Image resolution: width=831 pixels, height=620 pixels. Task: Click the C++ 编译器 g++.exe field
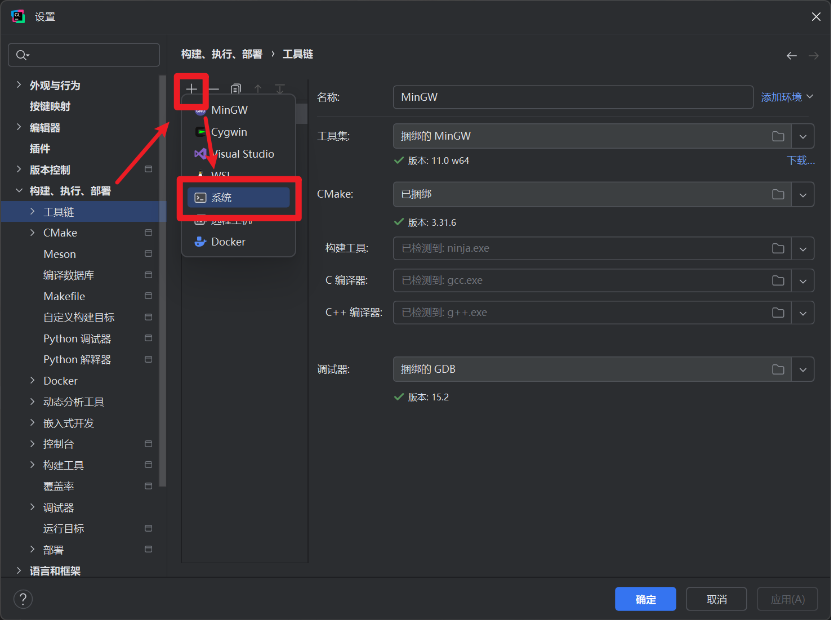click(592, 313)
